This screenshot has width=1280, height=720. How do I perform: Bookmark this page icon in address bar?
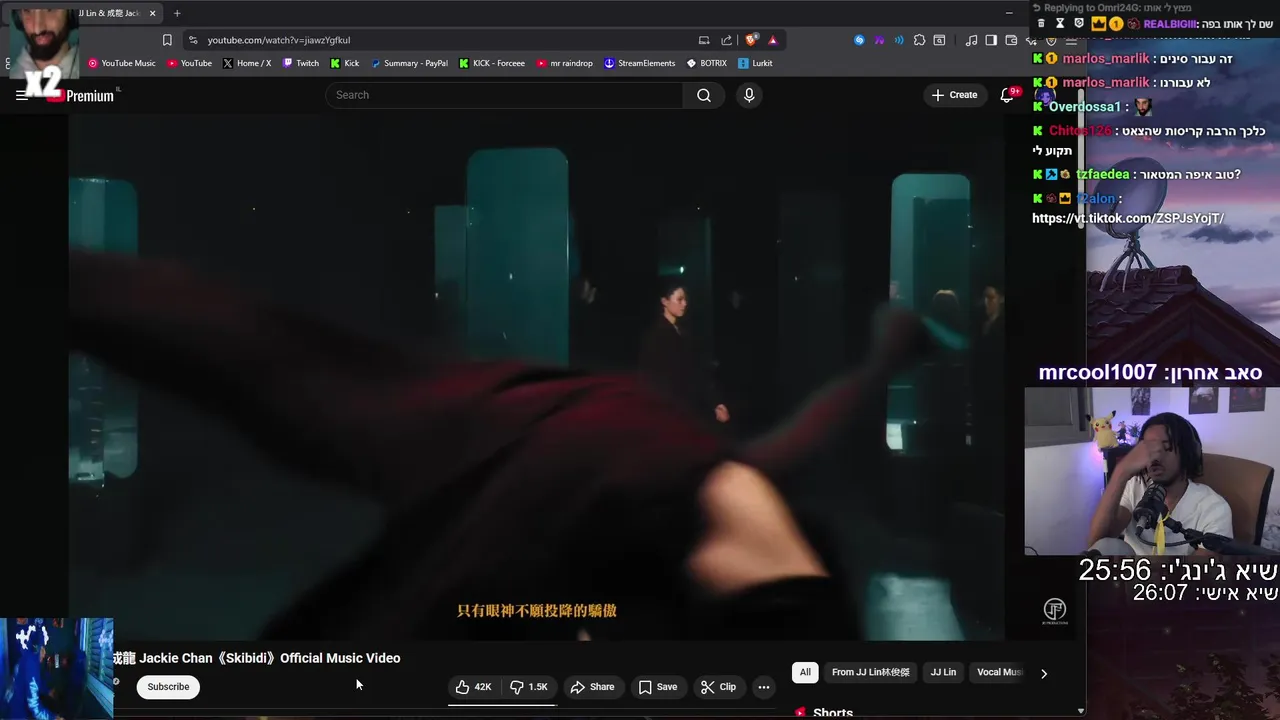(167, 40)
